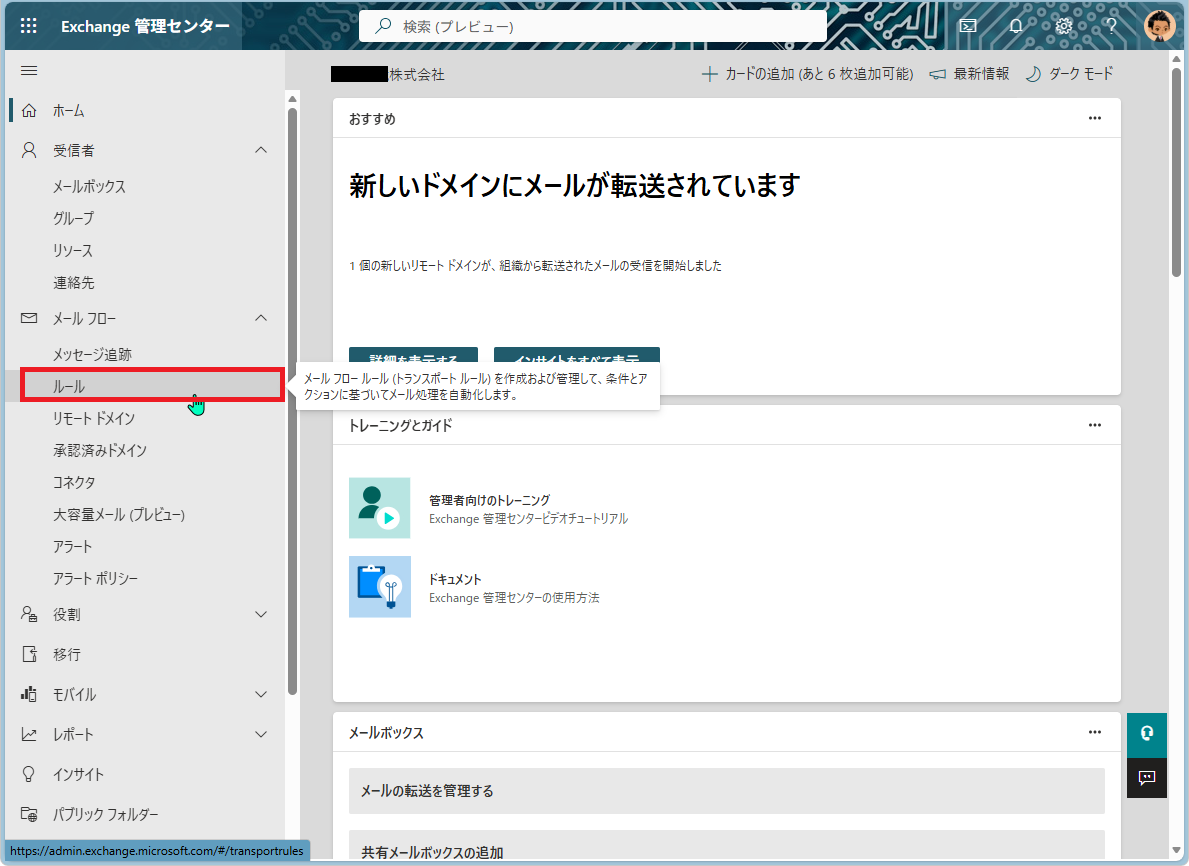Open the app launcher waffle icon
1189x866 pixels.
point(27,25)
